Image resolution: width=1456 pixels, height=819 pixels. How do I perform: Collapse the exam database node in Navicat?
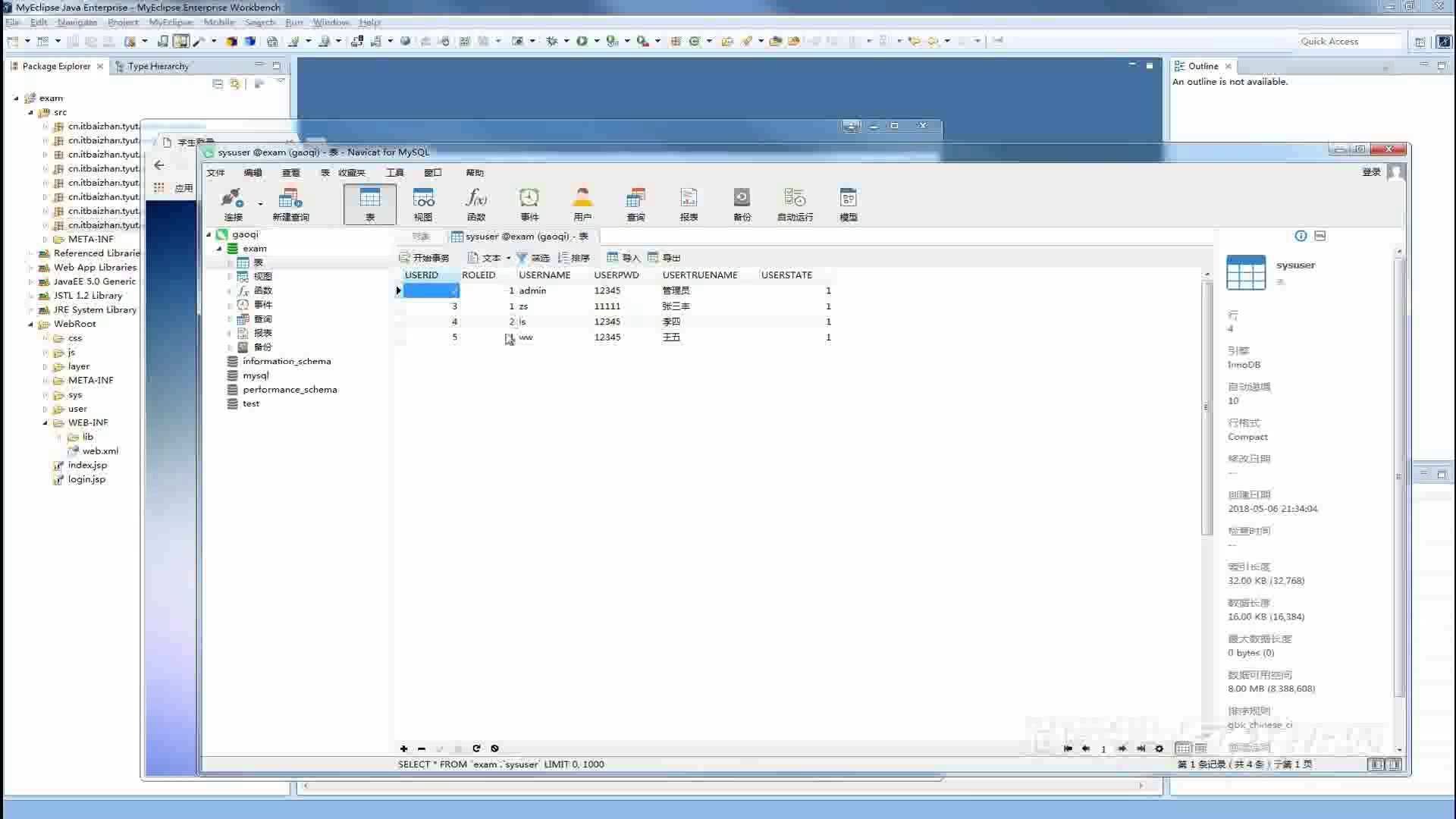coord(219,249)
